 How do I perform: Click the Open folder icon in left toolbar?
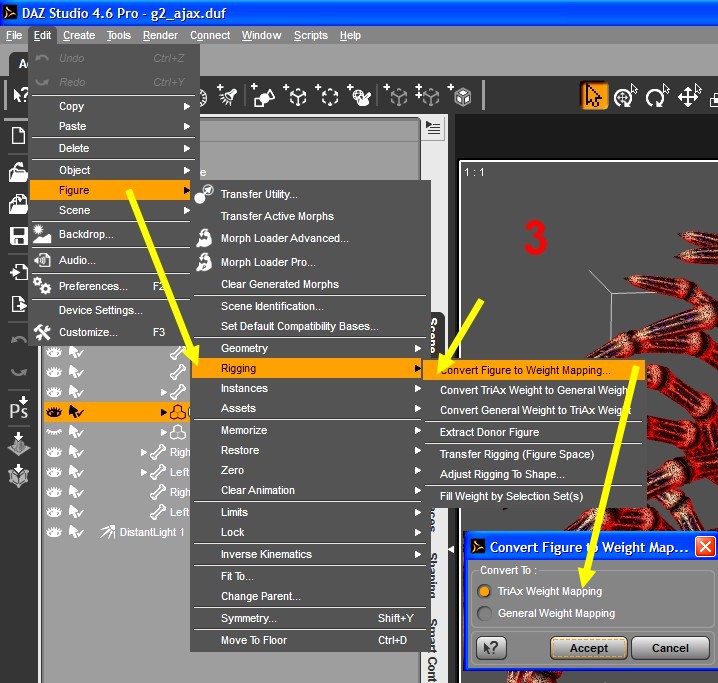pyautogui.click(x=18, y=172)
